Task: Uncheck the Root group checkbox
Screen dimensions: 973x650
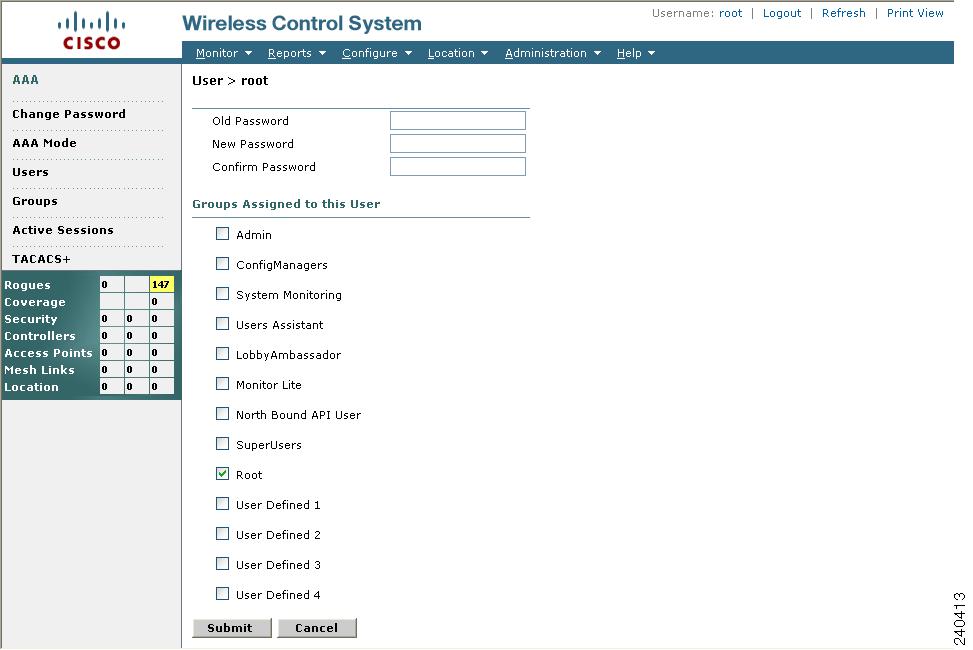Action: pos(222,473)
